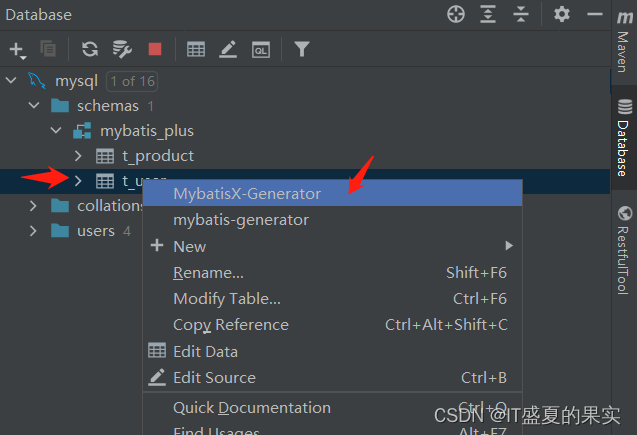Select the t_product table row
The height and width of the screenshot is (435, 637).
[305, 156]
